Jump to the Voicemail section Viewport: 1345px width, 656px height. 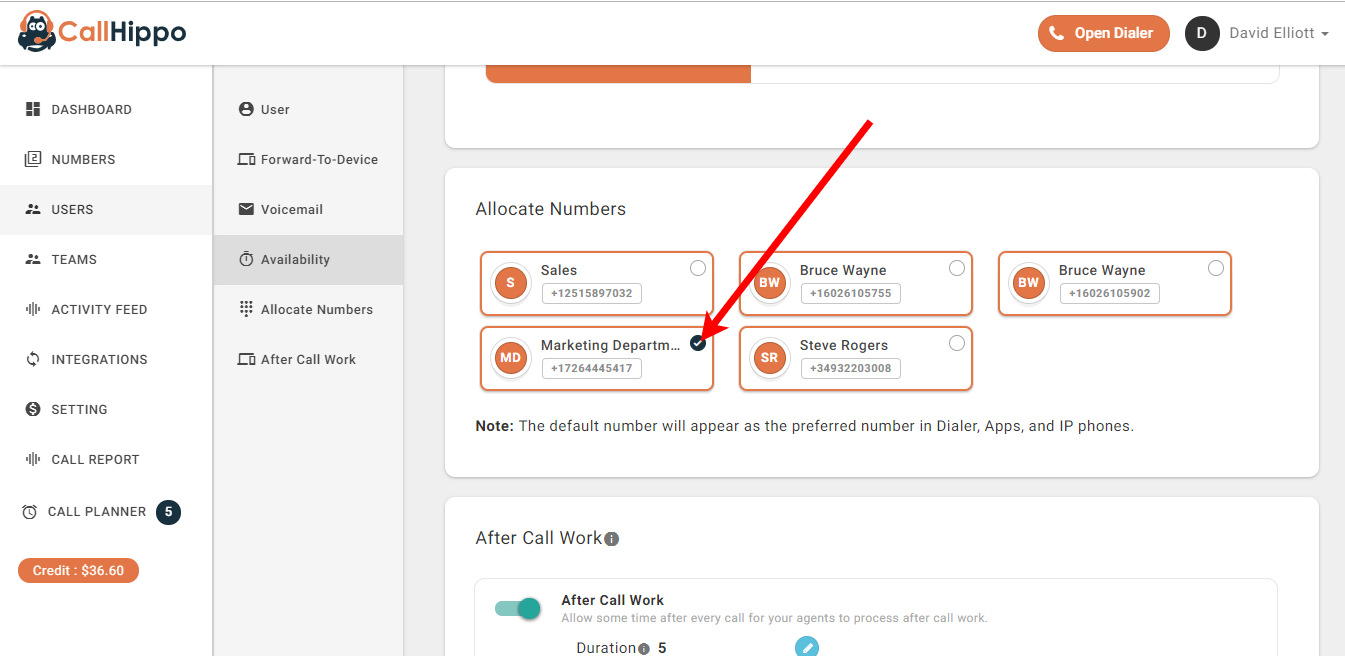(309, 209)
